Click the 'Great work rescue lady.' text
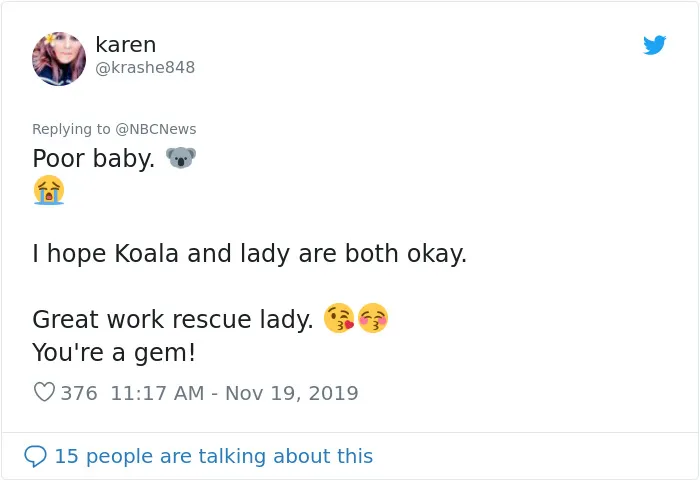Image resolution: width=700 pixels, height=481 pixels. pos(173,319)
